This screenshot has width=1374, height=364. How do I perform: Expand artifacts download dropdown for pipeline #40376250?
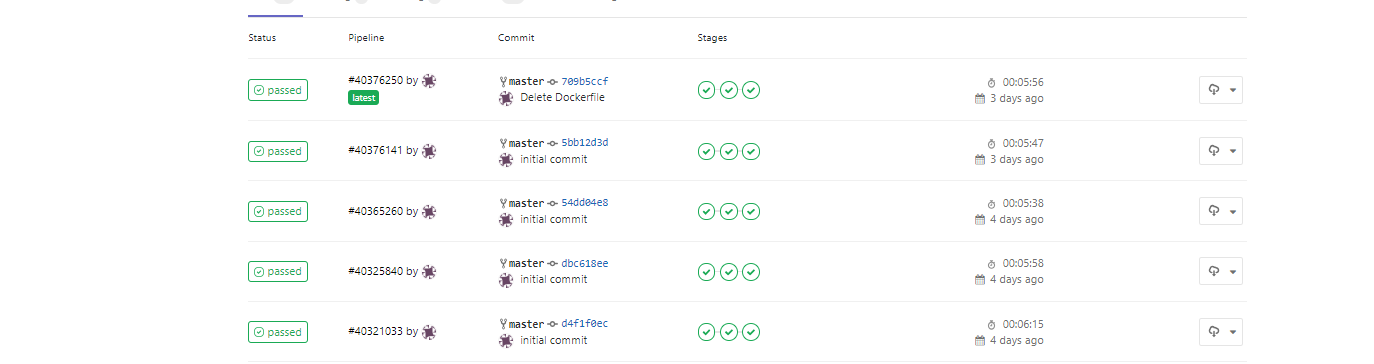1221,90
